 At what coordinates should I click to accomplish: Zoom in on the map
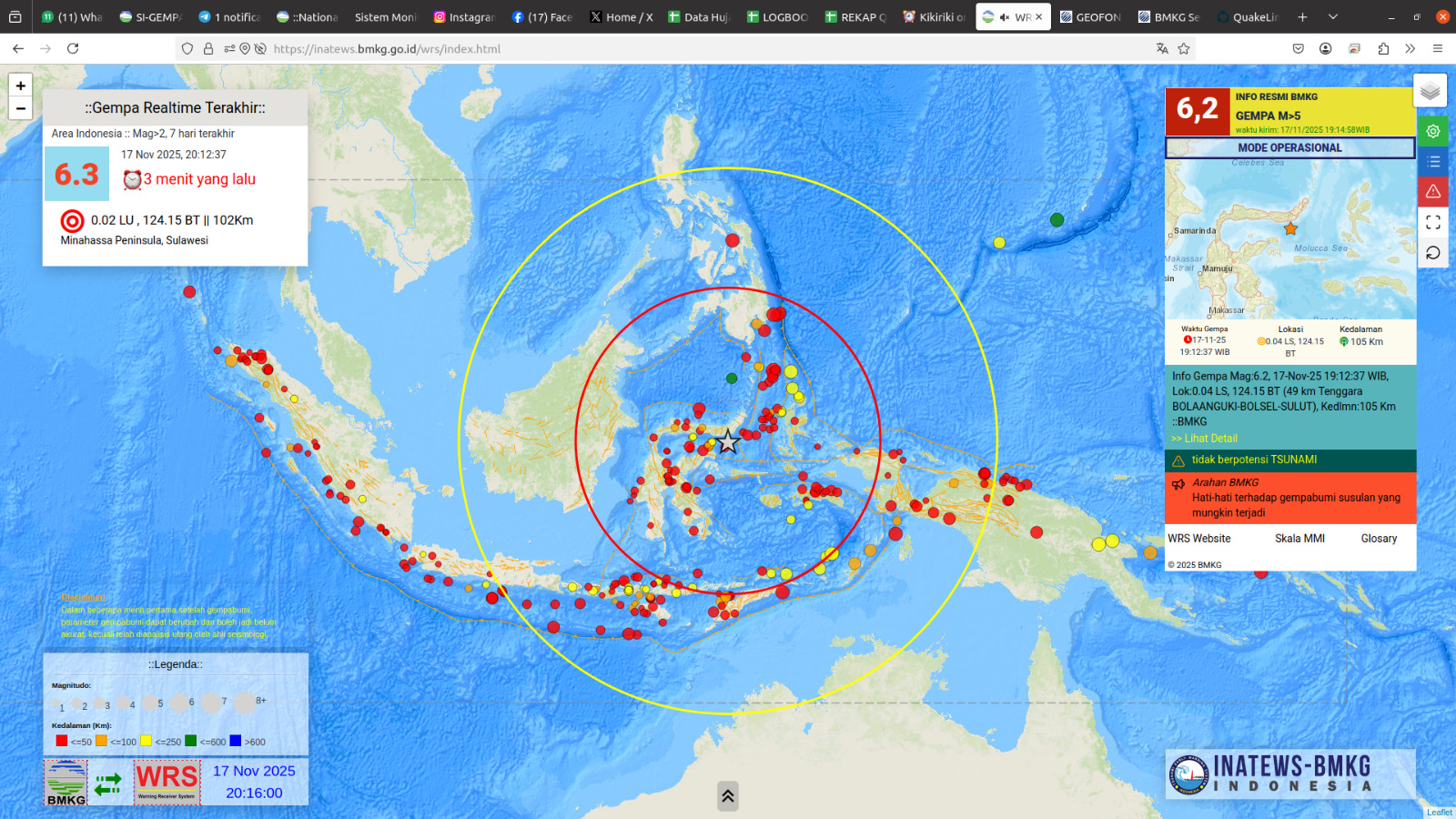tap(20, 86)
